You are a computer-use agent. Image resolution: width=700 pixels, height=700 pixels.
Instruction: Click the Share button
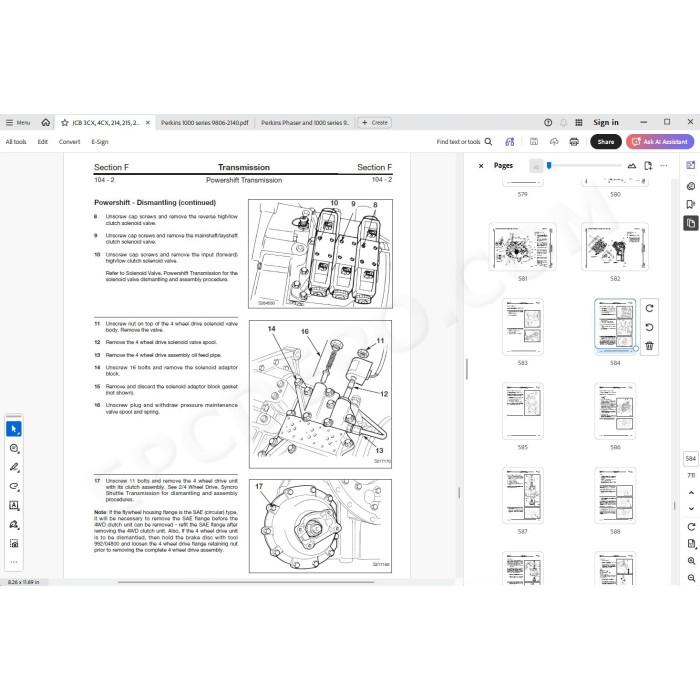point(606,142)
